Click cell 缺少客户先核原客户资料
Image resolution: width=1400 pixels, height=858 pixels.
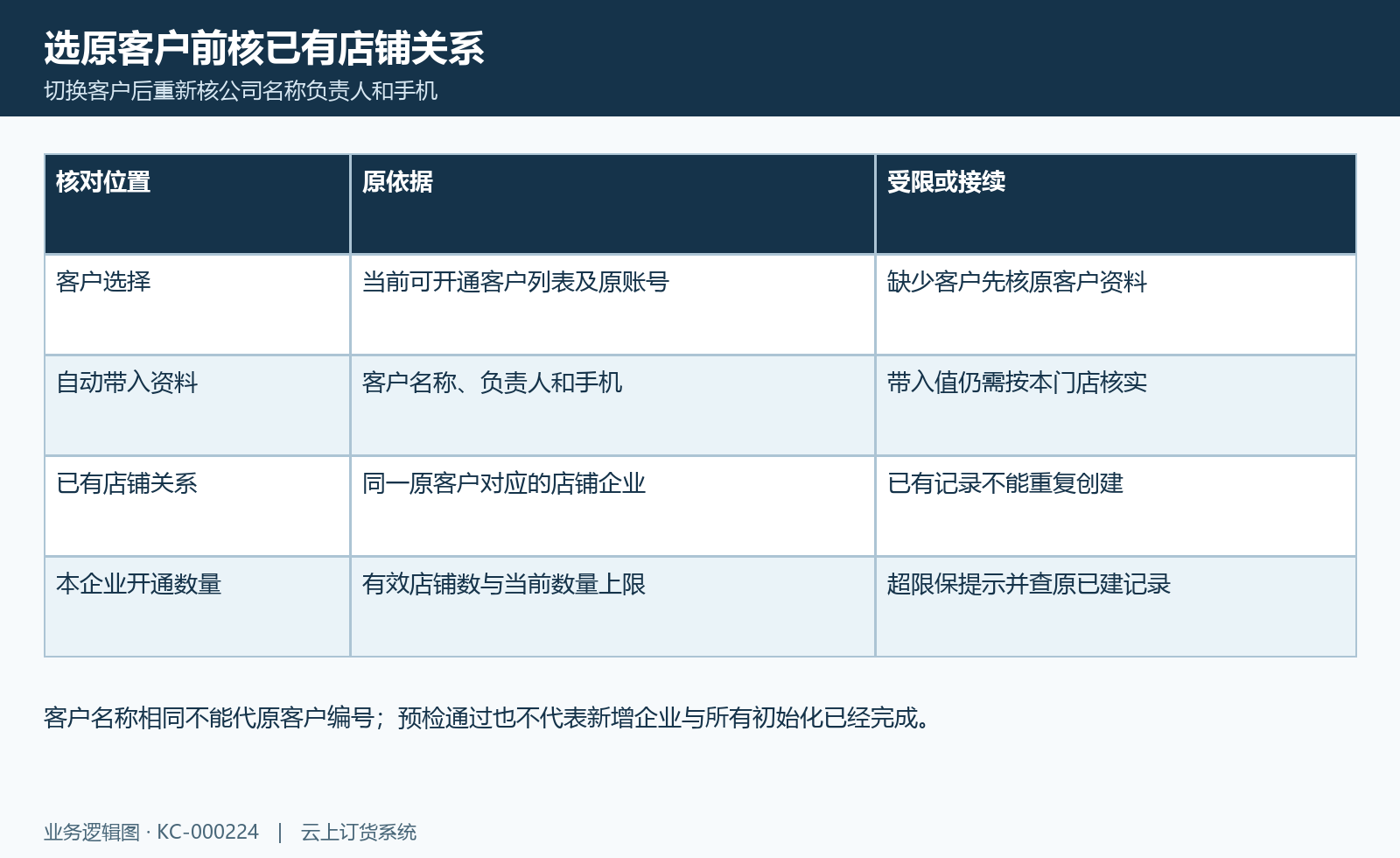click(1116, 305)
